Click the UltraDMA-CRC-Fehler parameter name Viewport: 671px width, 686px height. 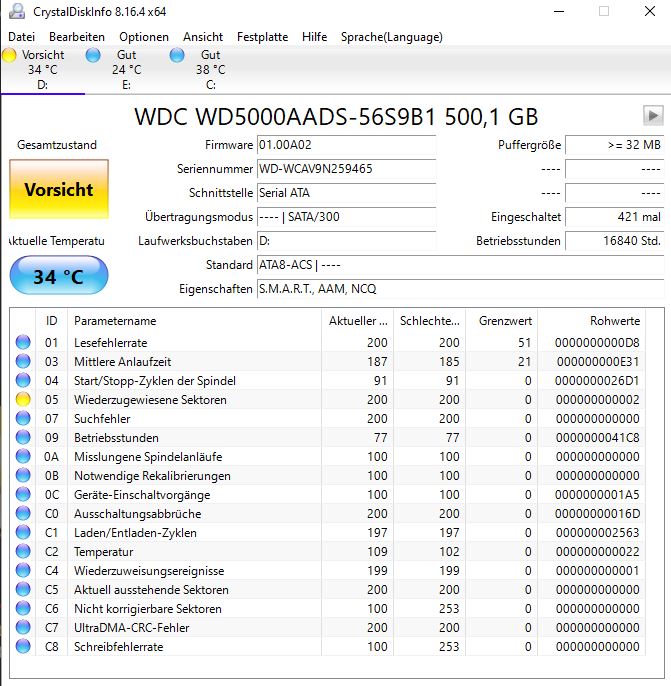(132, 628)
